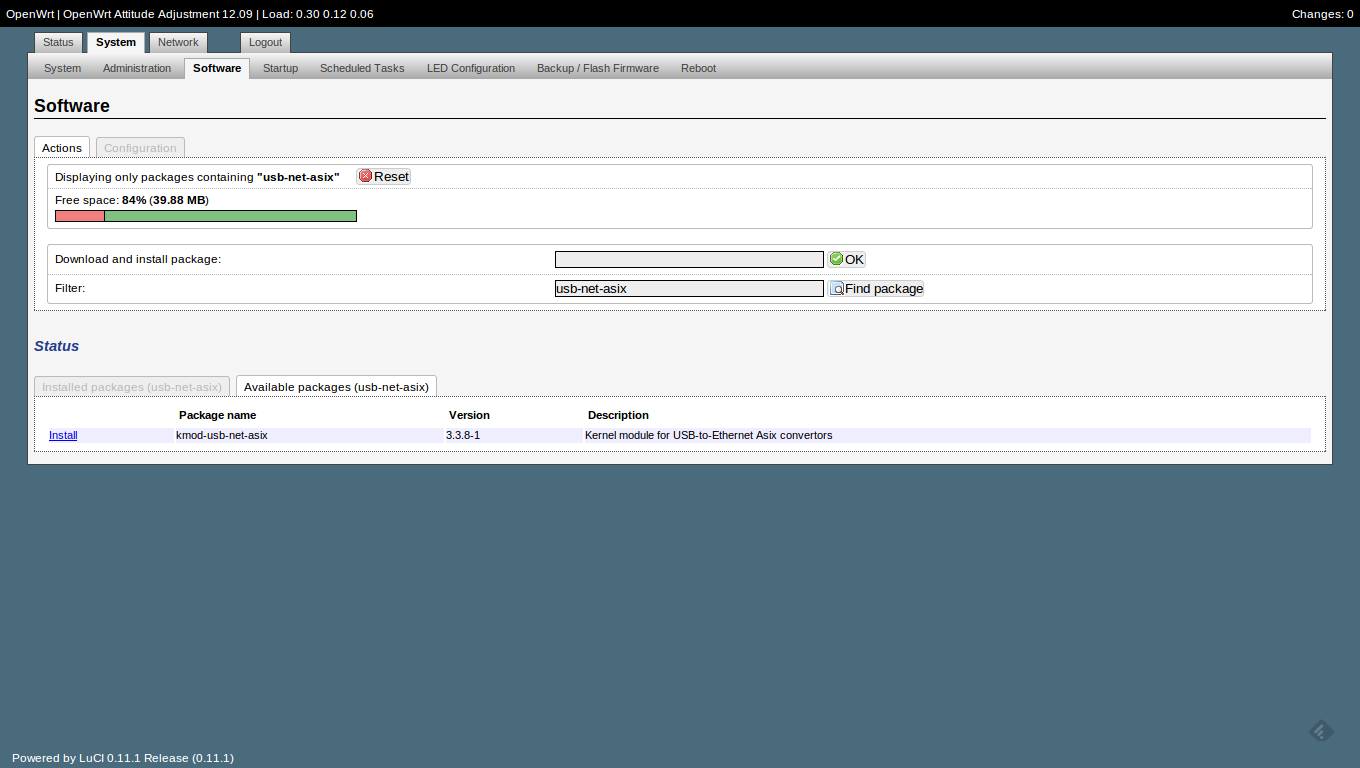
Task: Open the Network top-level tab
Action: (178, 42)
